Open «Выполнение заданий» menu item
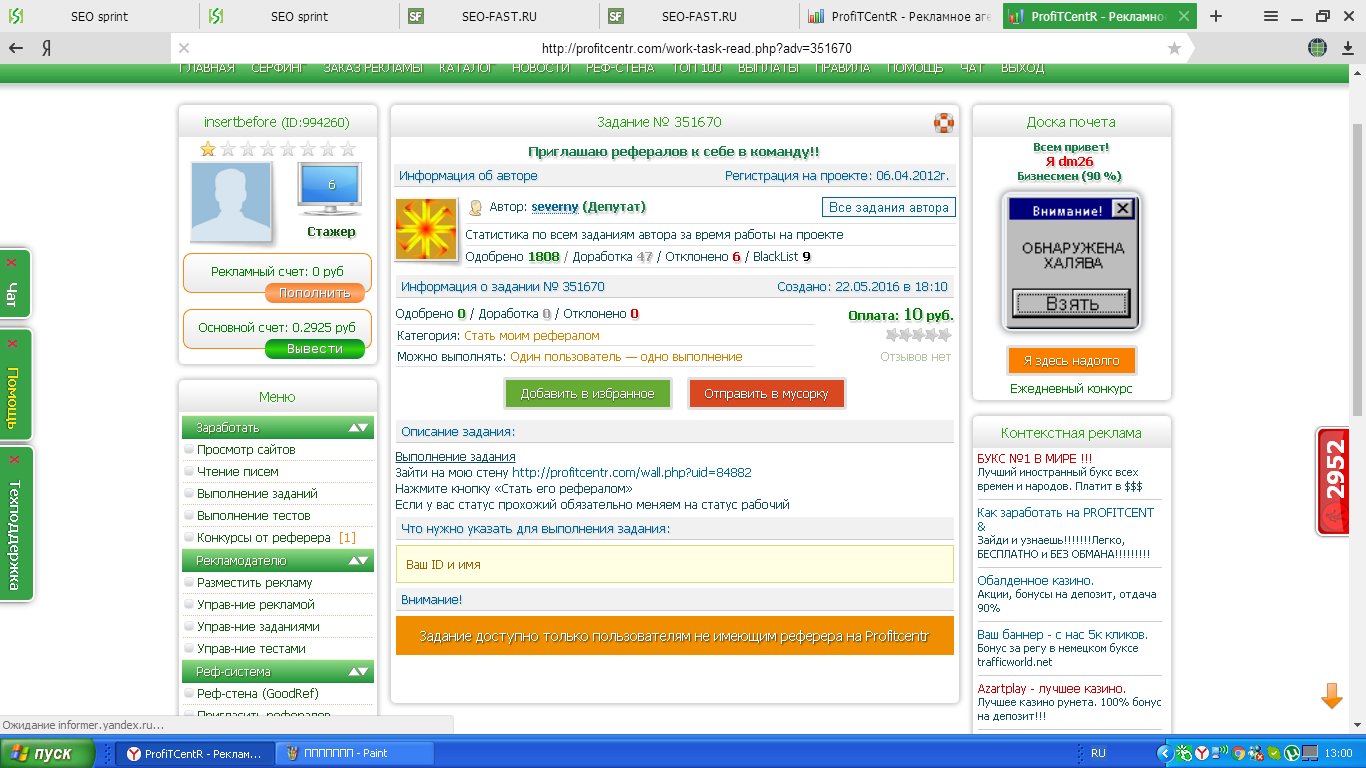Screen dimensions: 1366x768 point(257,494)
